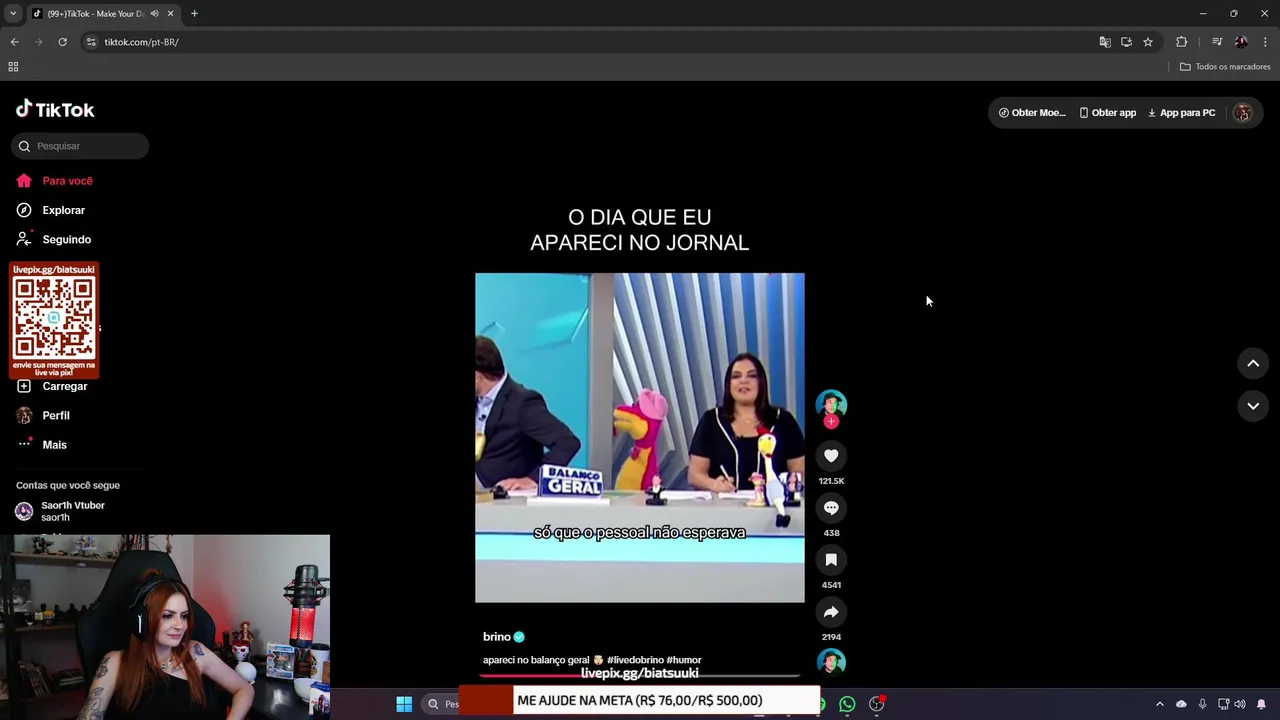Share the video with arrow icon
The height and width of the screenshot is (720, 1280).
pyautogui.click(x=831, y=612)
